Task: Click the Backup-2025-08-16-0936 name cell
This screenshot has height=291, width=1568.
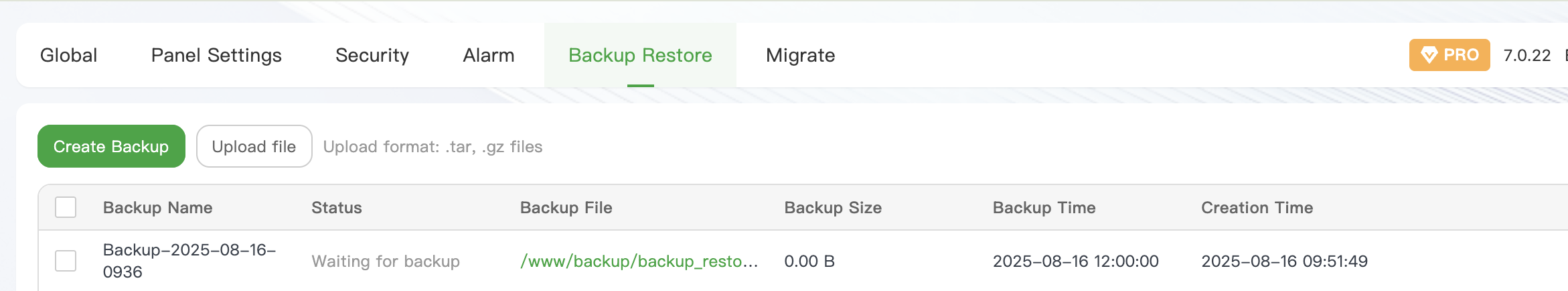Action: [189, 261]
